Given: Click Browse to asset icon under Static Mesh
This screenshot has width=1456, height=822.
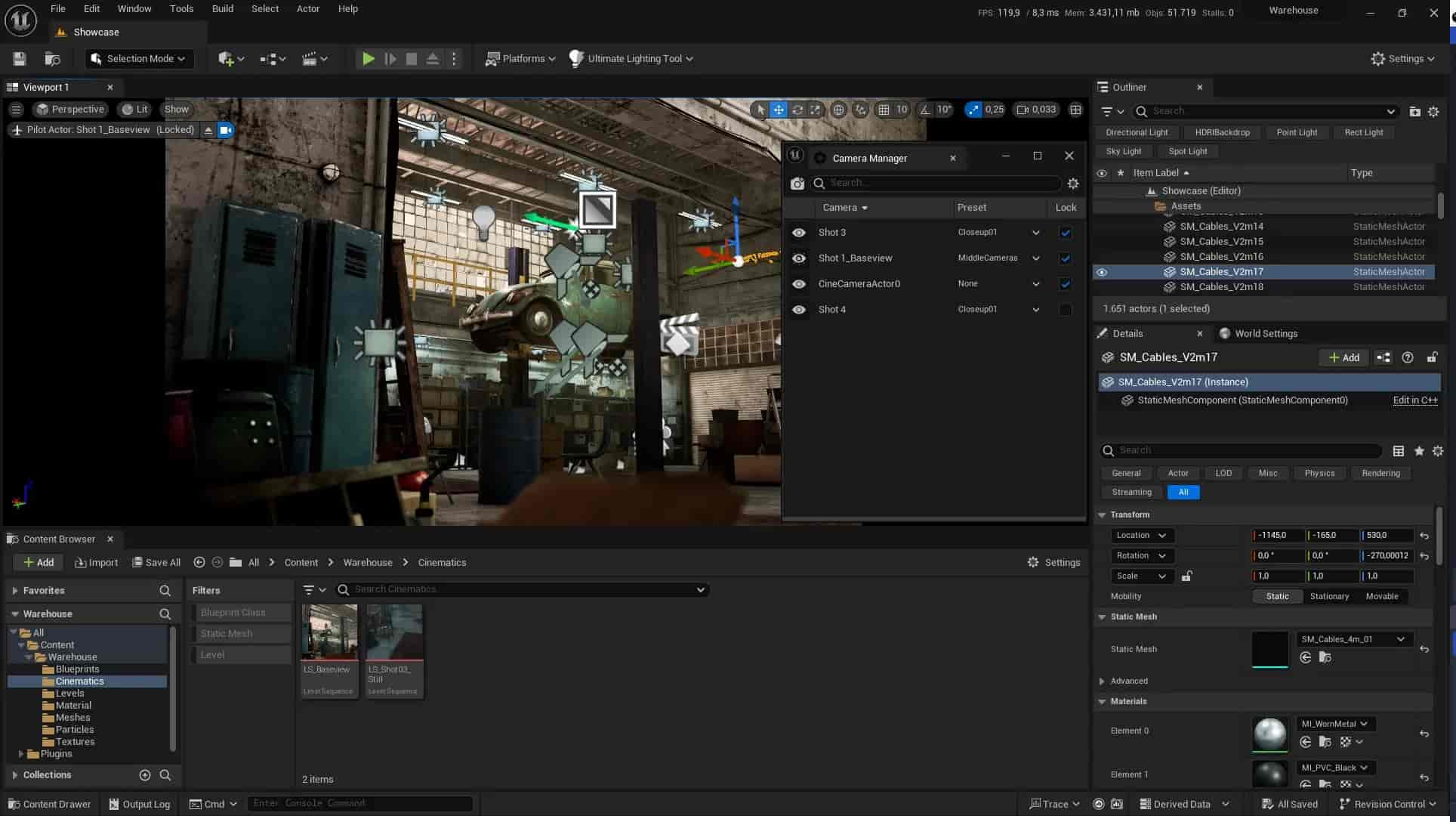Looking at the screenshot, I should (x=1325, y=657).
